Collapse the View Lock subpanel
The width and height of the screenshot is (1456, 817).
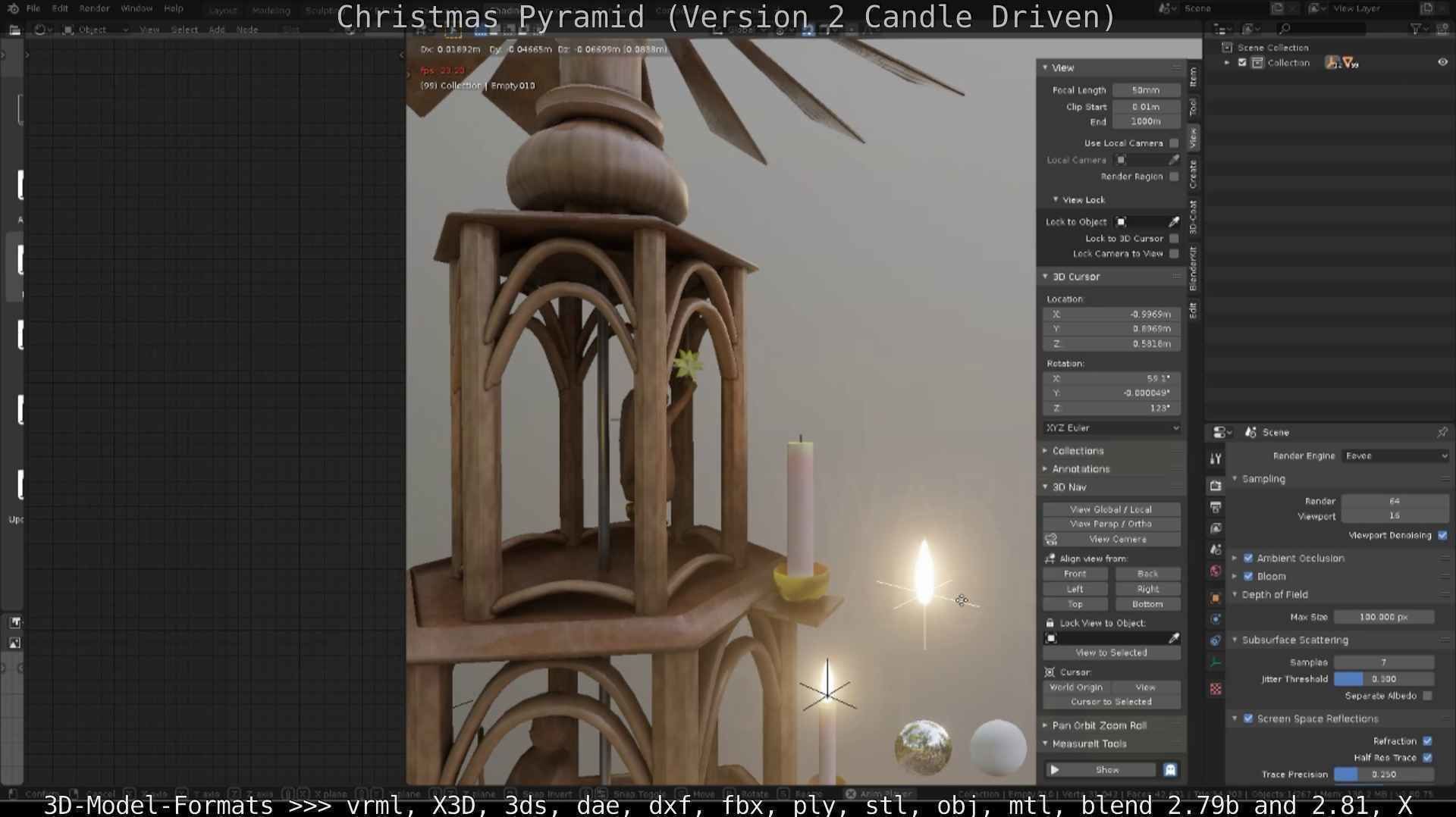[1056, 200]
